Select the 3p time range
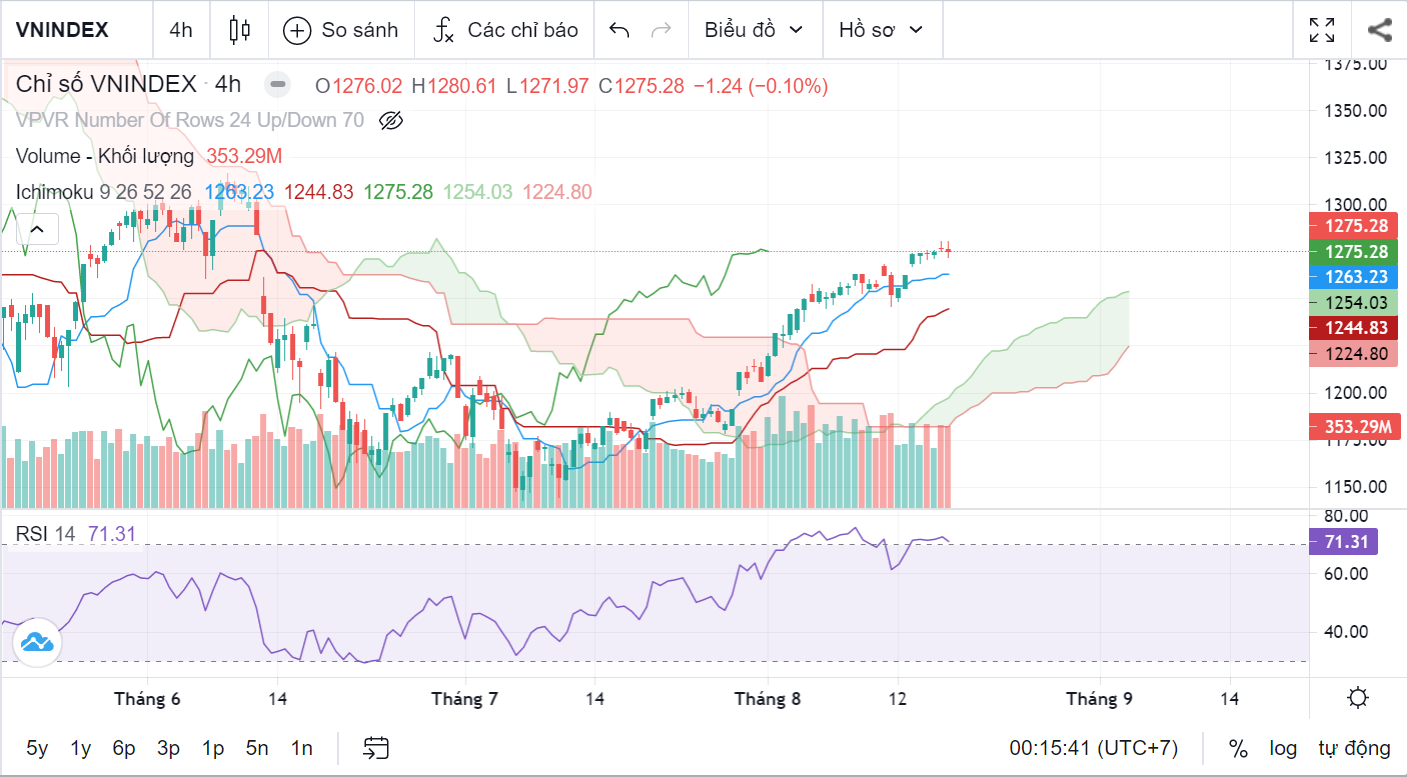The image size is (1407, 777). 168,748
